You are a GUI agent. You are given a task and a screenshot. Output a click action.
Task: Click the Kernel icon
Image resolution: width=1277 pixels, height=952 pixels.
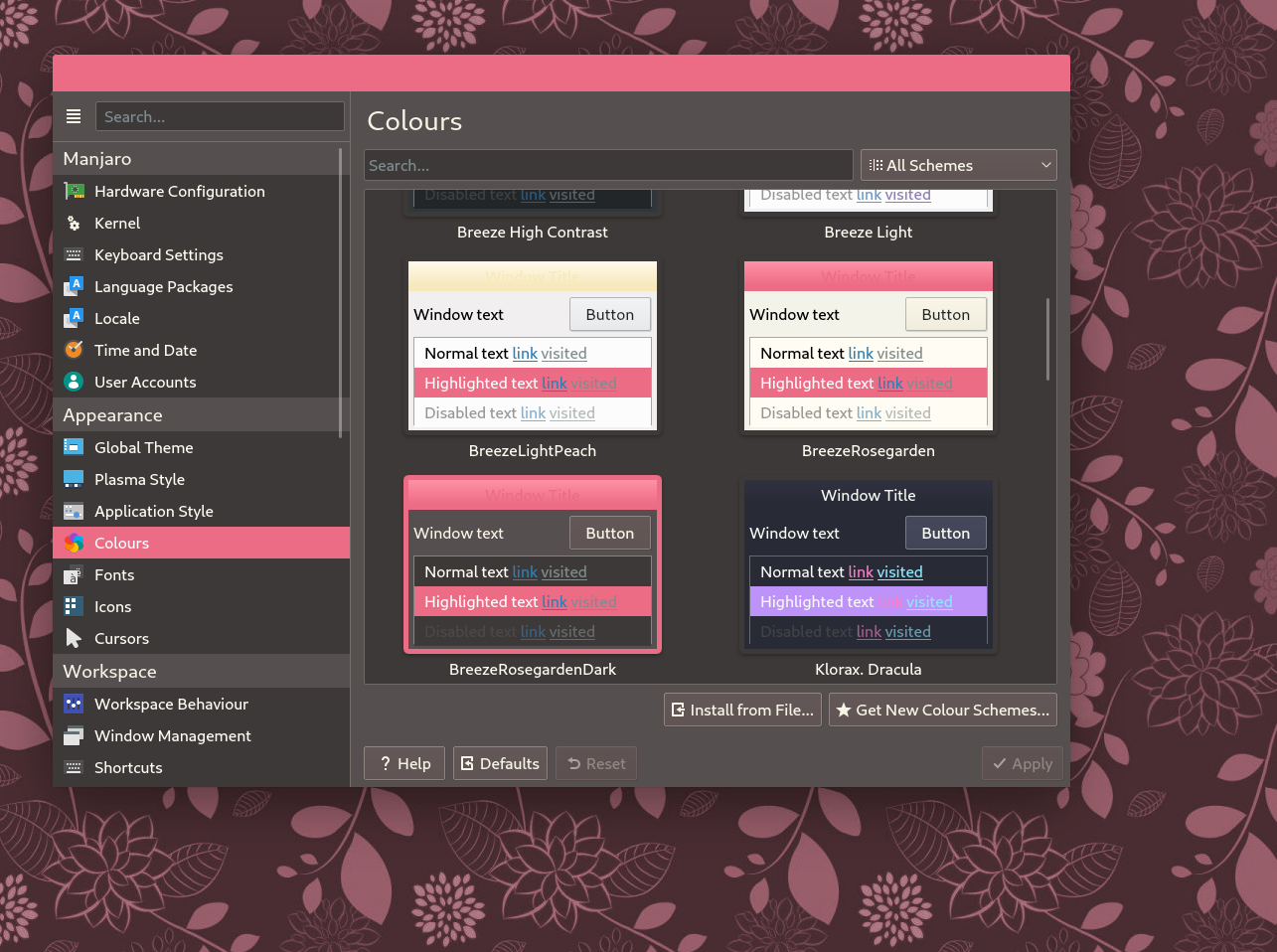pos(74,223)
